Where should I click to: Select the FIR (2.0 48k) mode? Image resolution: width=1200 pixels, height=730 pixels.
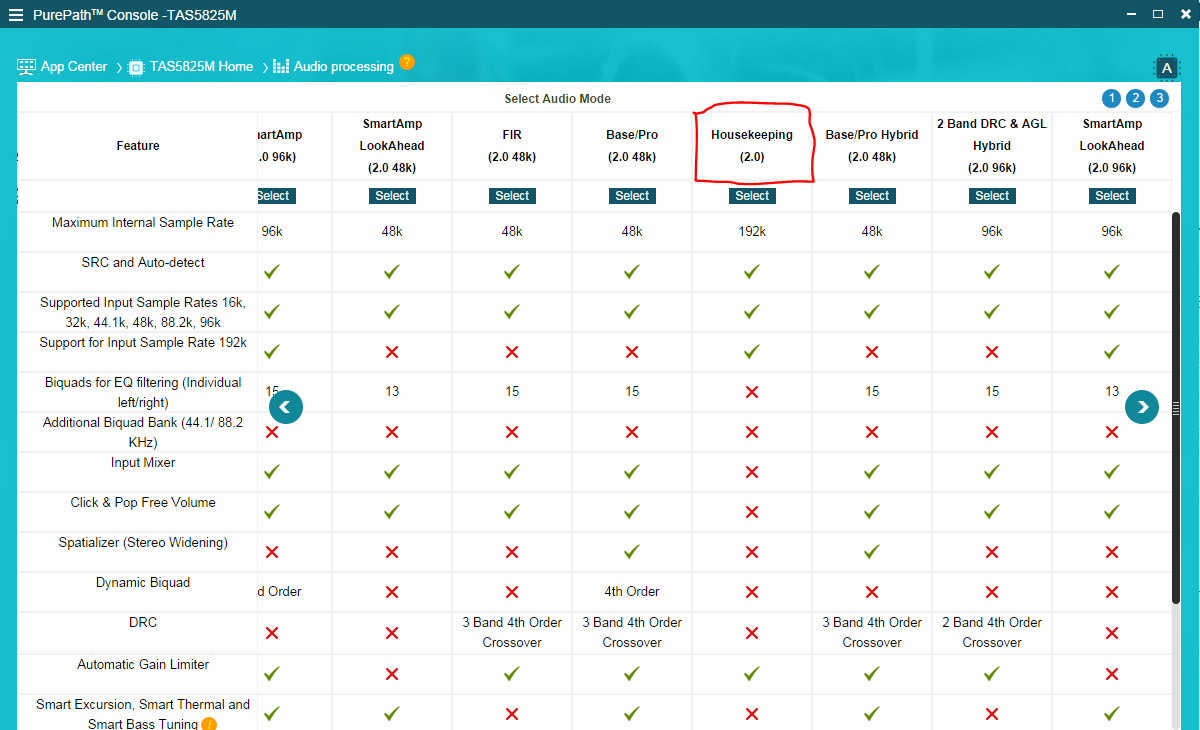pos(512,196)
